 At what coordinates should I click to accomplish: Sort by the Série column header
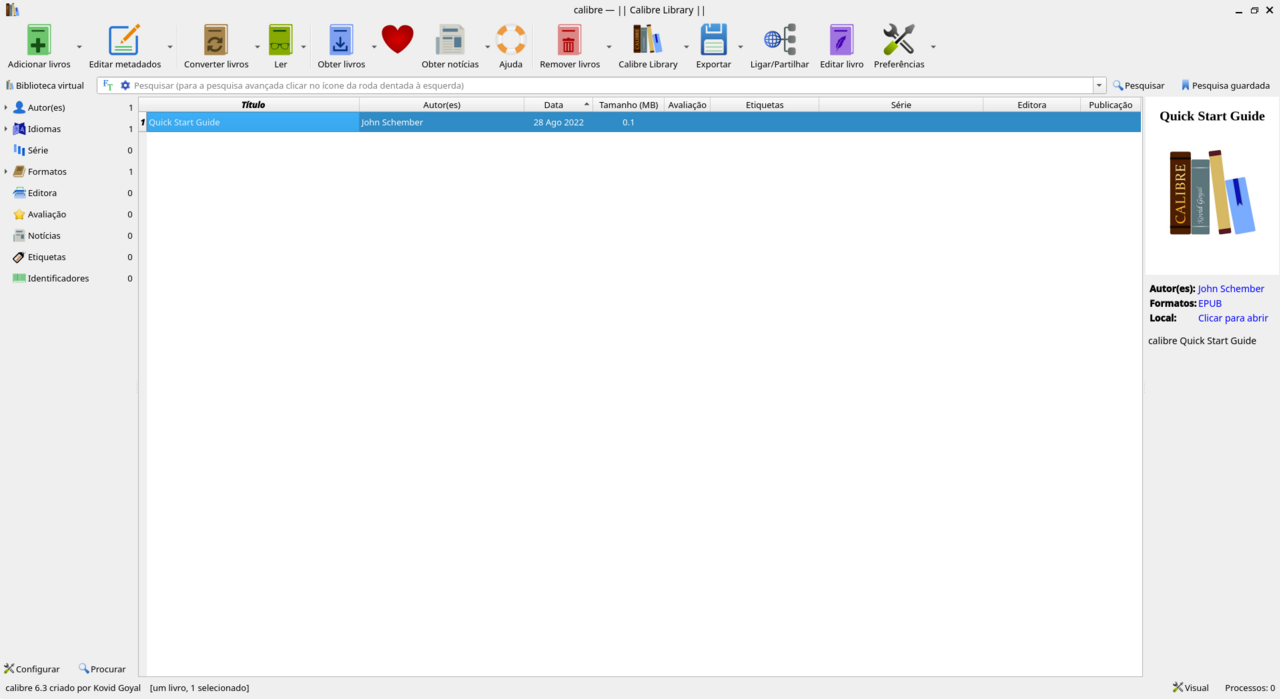tap(901, 104)
